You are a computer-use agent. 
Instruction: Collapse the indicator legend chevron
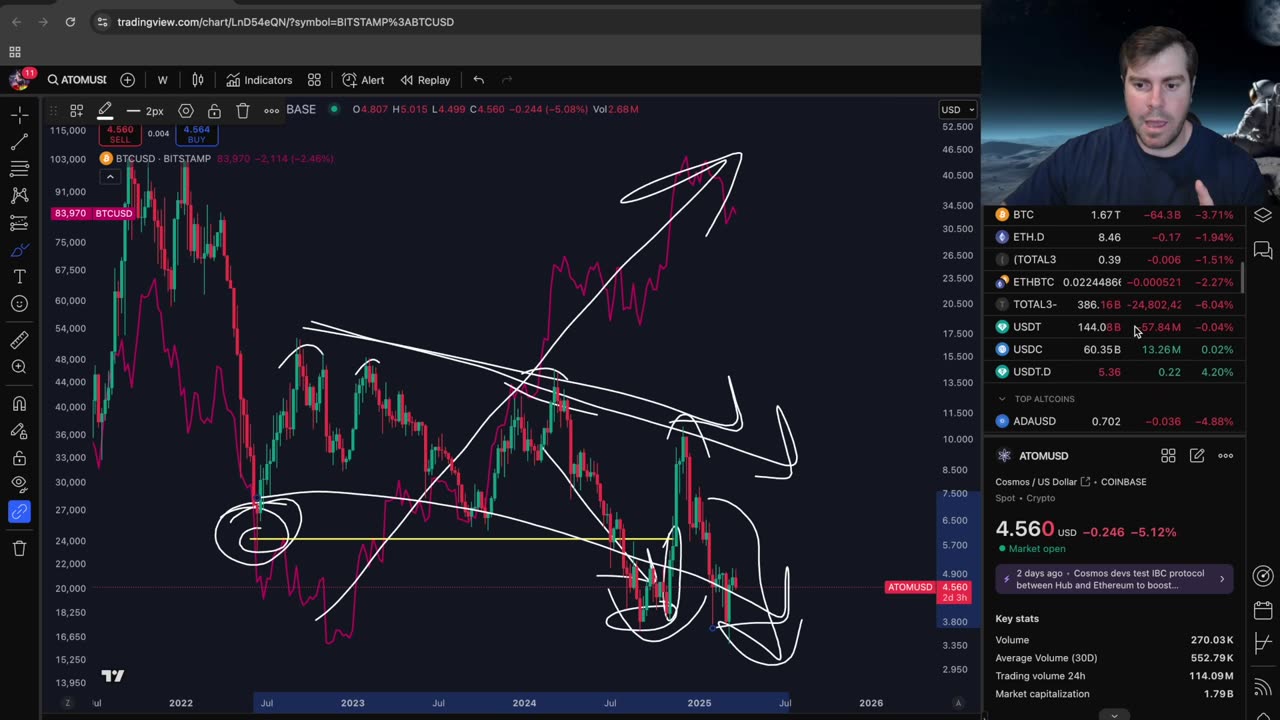pyautogui.click(x=110, y=177)
